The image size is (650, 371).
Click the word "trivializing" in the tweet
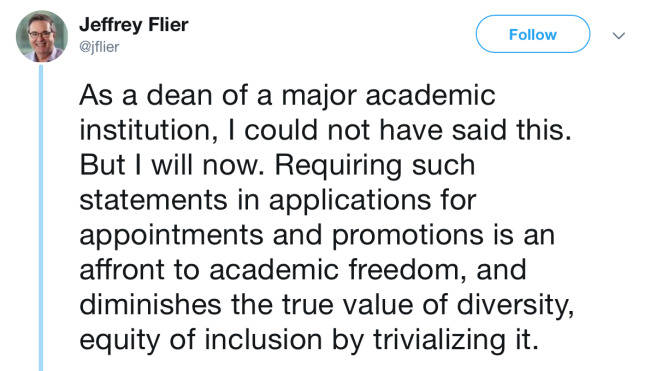click(x=439, y=341)
